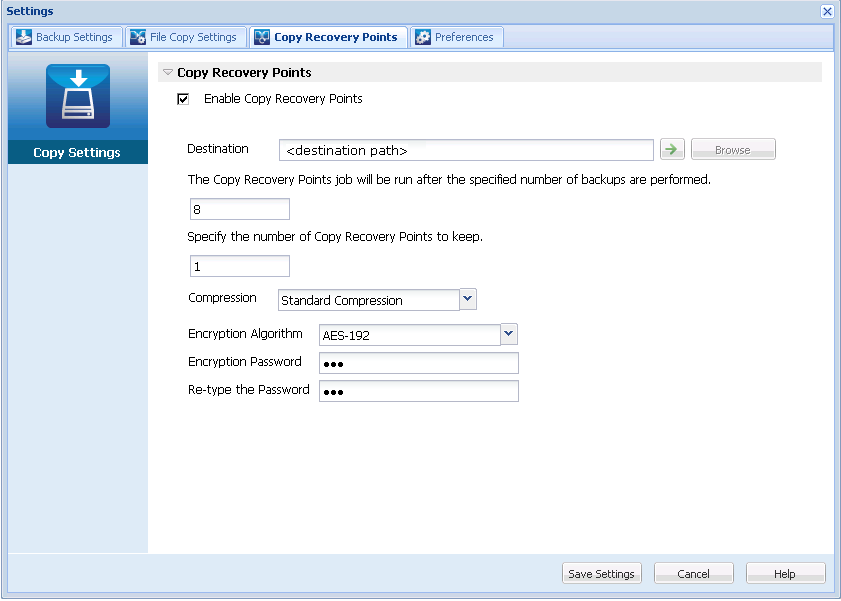Switch to the Preferences tab
This screenshot has width=841, height=601.
point(456,36)
